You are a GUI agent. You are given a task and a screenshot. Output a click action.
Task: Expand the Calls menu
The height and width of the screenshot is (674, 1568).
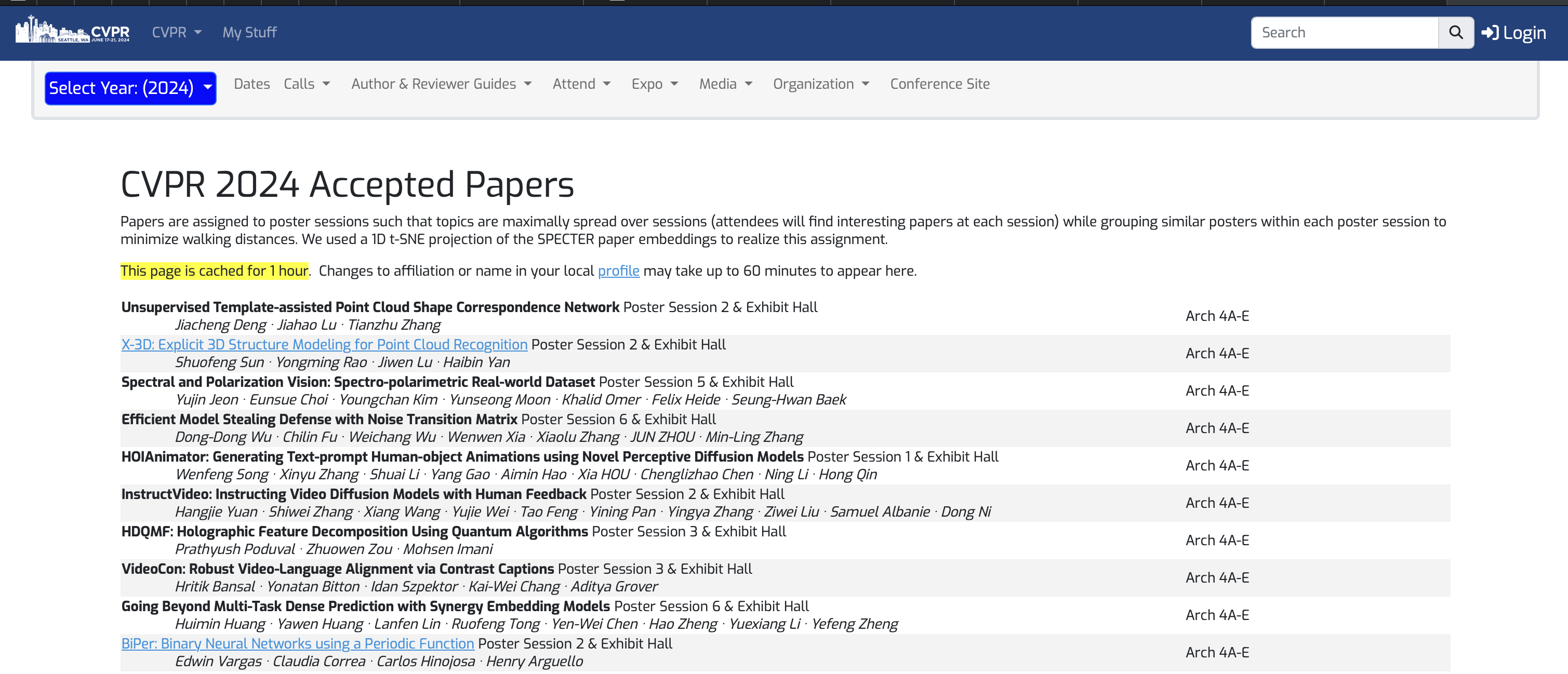tap(307, 84)
